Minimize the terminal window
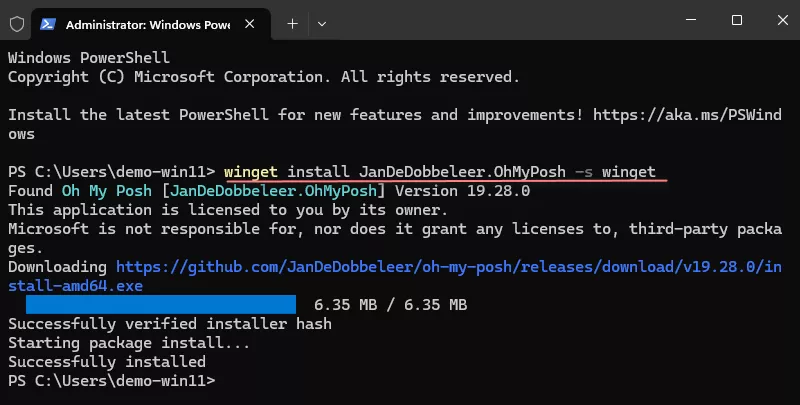 point(691,20)
